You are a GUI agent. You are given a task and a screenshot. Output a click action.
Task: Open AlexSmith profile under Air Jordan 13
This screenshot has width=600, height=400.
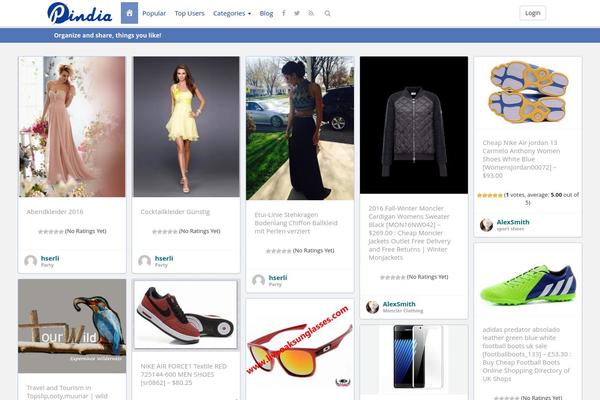(513, 222)
